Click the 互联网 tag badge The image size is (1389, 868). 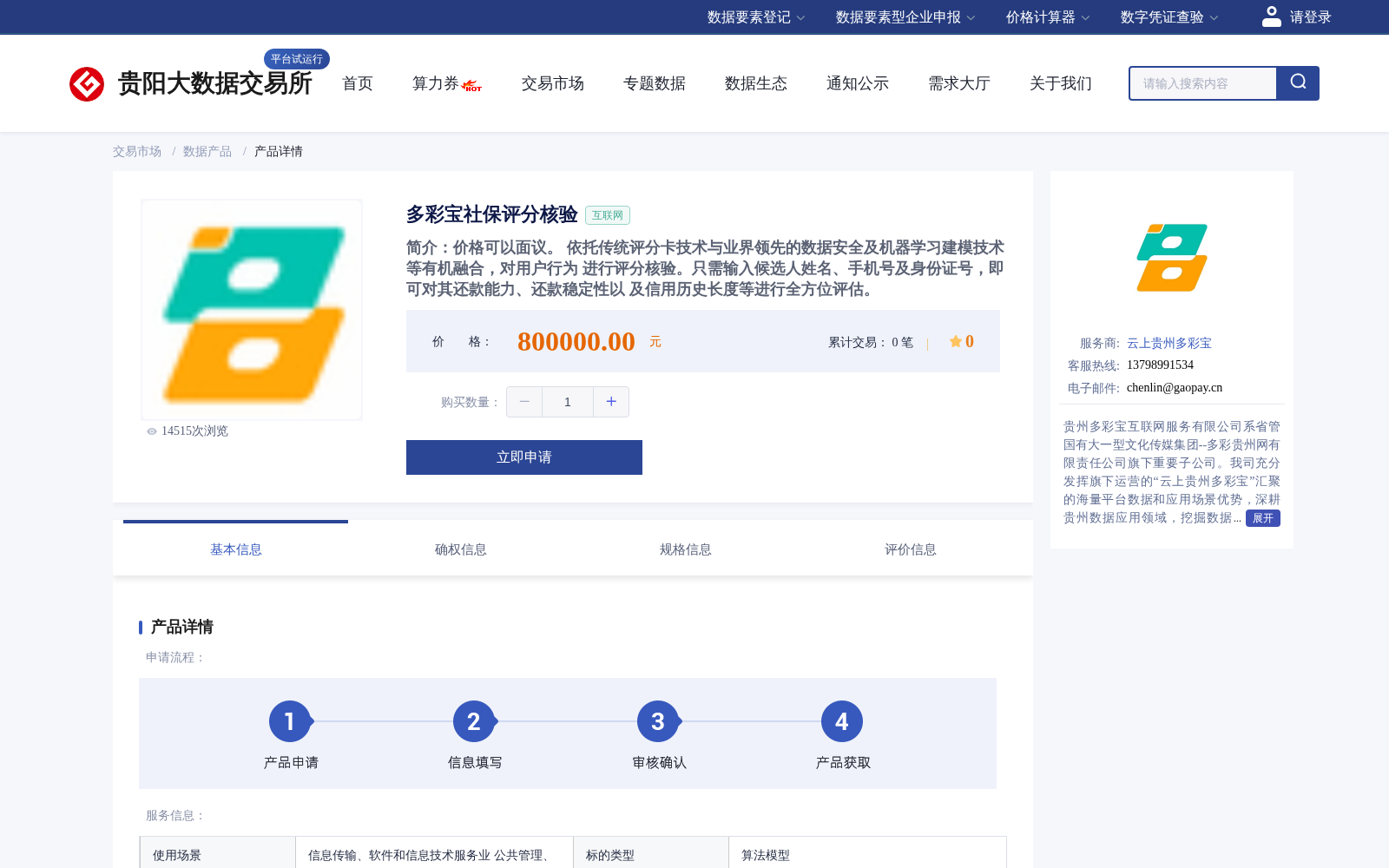608,215
